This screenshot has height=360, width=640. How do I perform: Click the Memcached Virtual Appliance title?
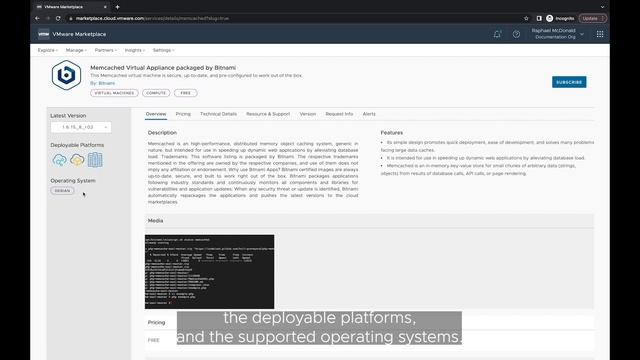(x=163, y=68)
